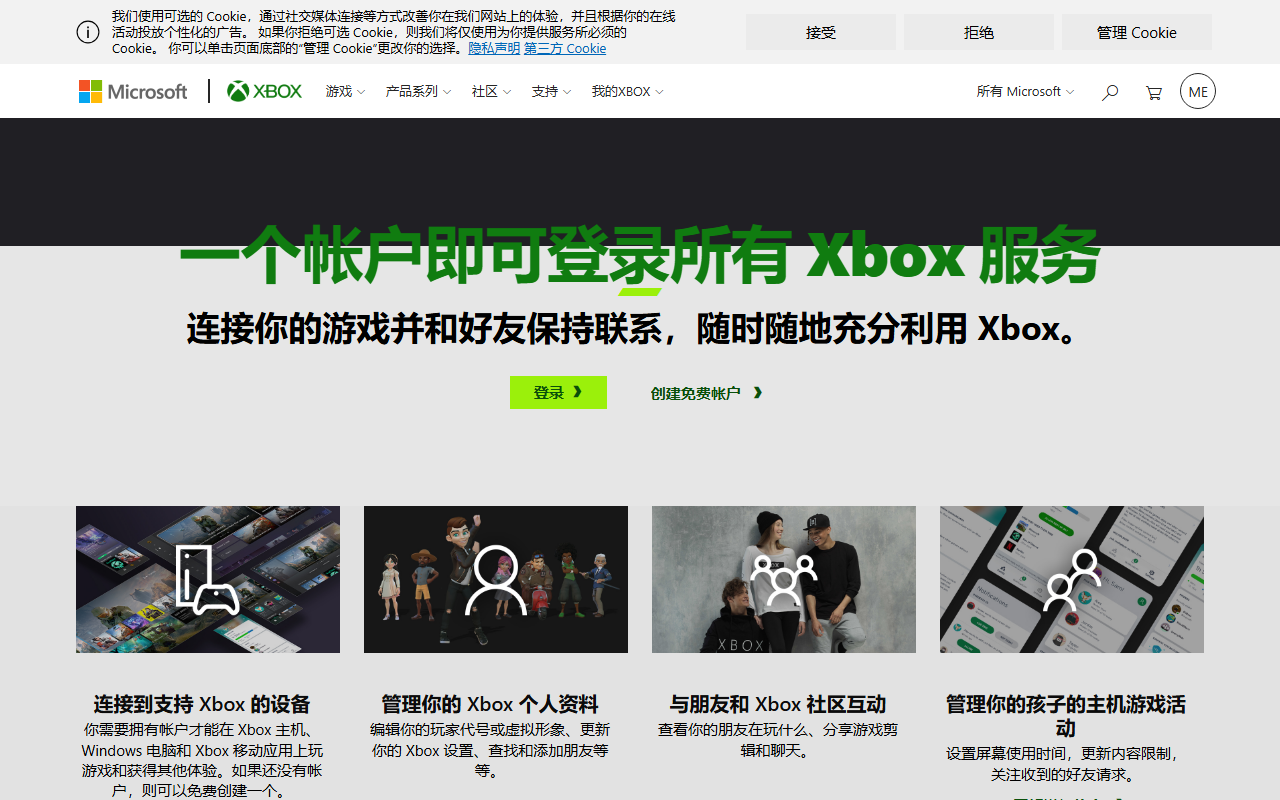Click the 与朋友和 Xbox 社区互动 heading

pos(778,704)
